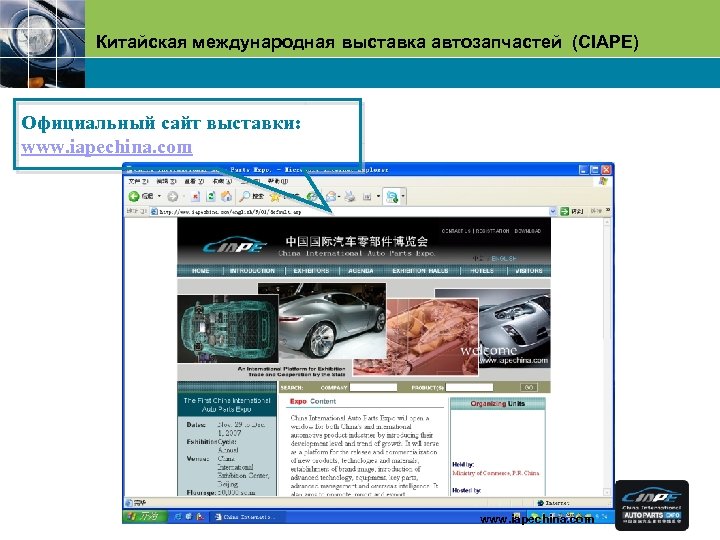Switch site language via ENGLISH link
This screenshot has width=720, height=540.
(x=504, y=259)
